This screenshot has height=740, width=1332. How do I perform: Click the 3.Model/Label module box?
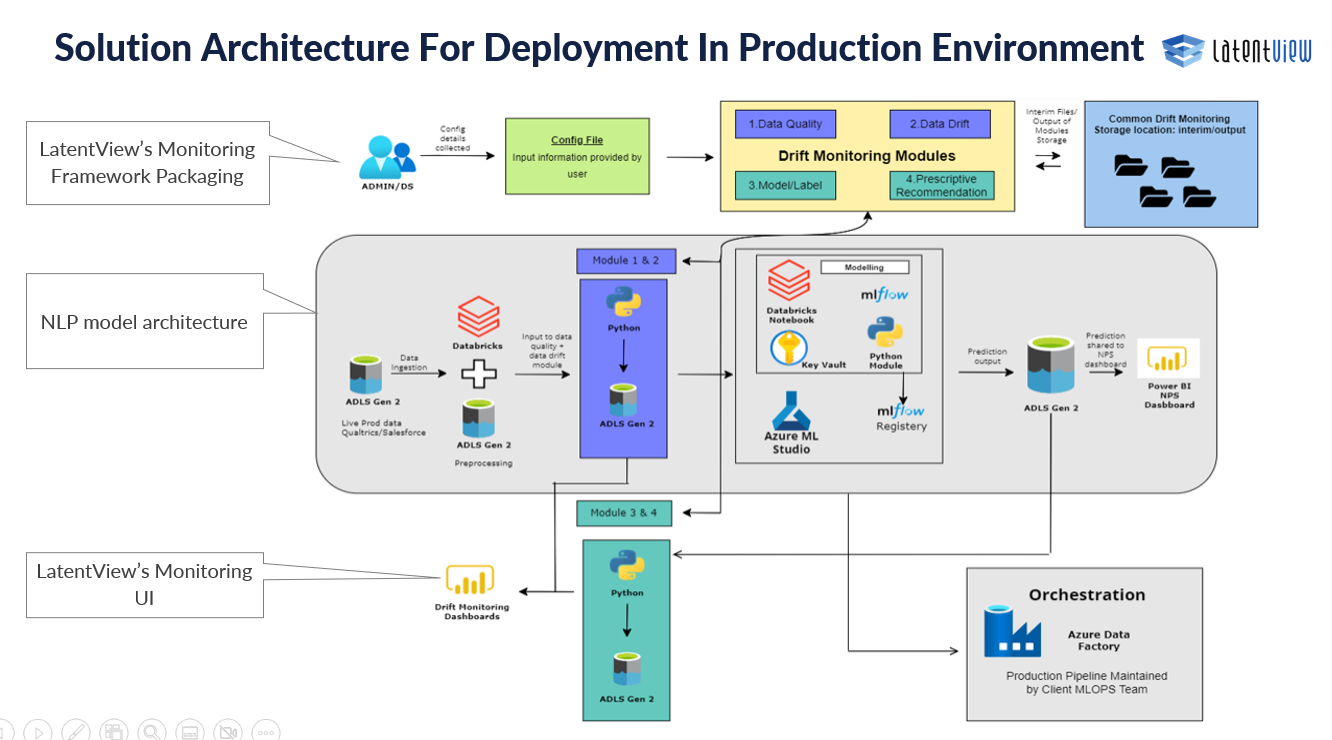[x=786, y=185]
